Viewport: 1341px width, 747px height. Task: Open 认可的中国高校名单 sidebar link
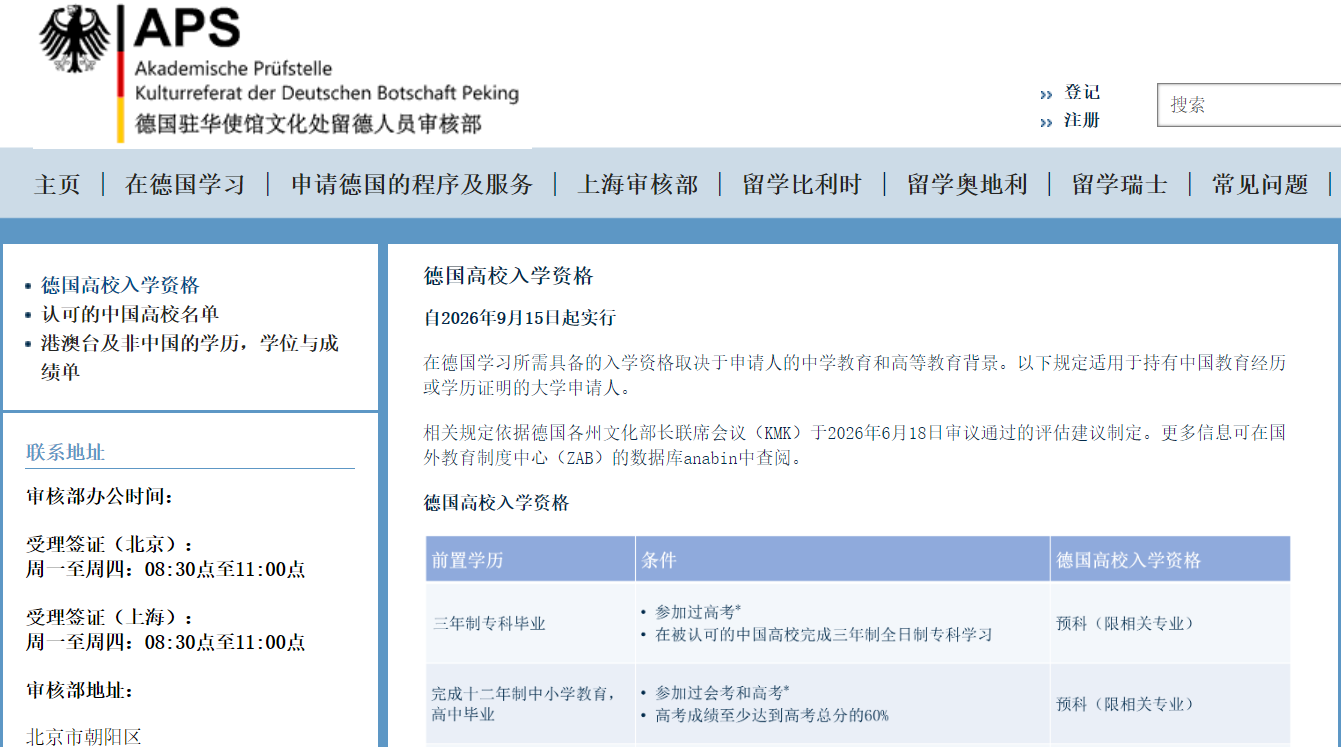coord(130,314)
